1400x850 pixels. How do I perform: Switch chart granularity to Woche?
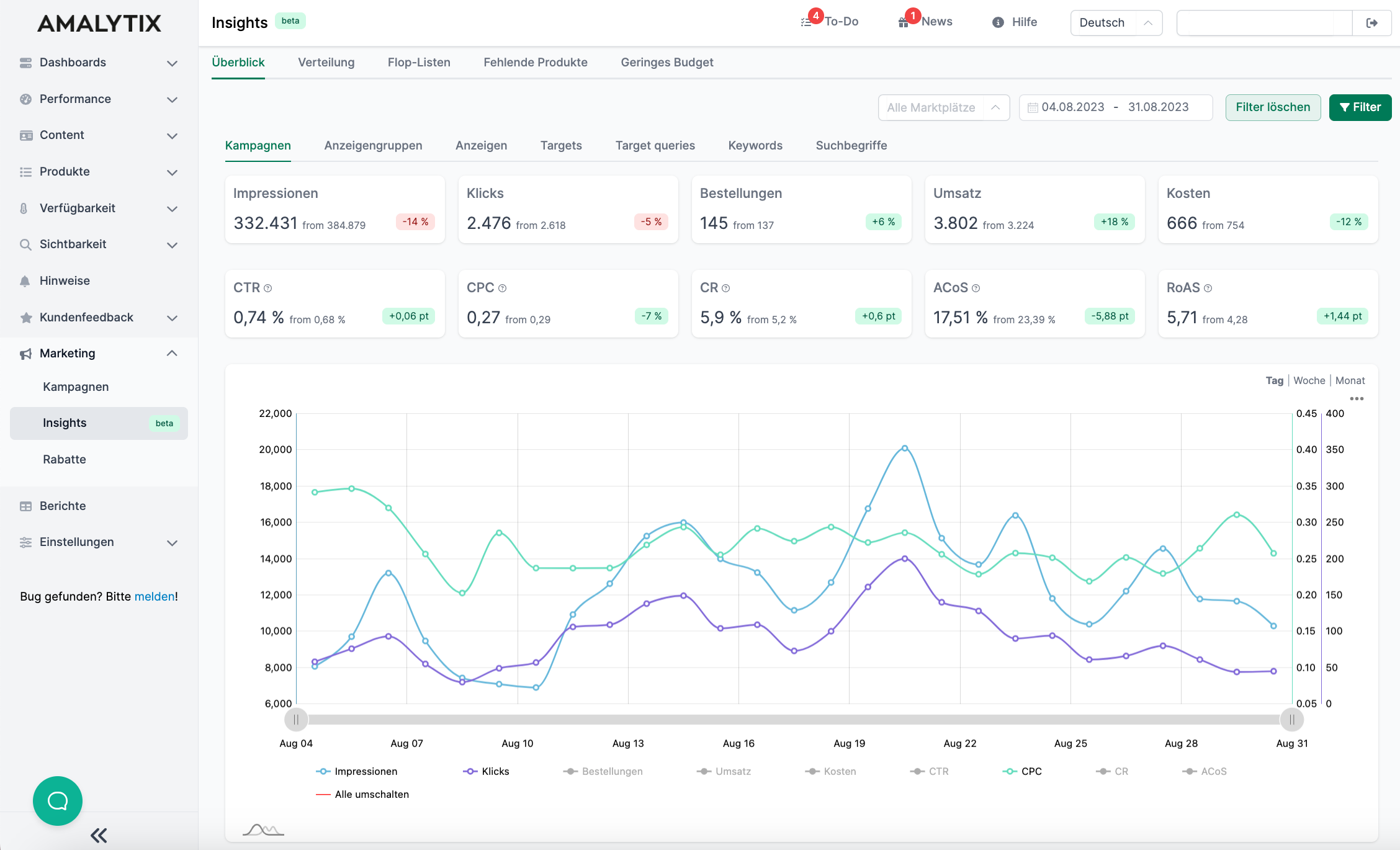coord(1309,381)
